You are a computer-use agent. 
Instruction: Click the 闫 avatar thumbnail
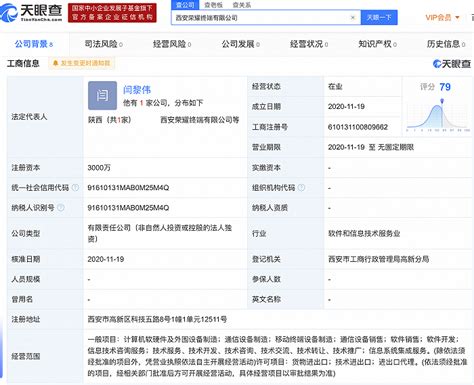click(102, 96)
